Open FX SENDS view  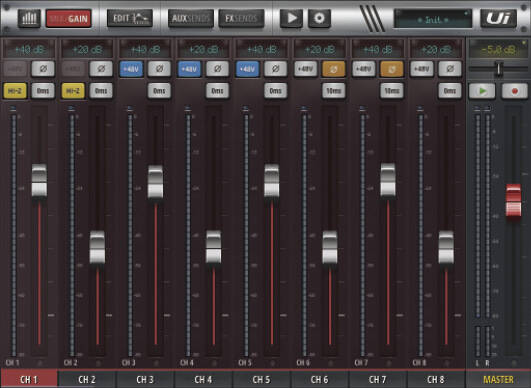pyautogui.click(x=241, y=18)
